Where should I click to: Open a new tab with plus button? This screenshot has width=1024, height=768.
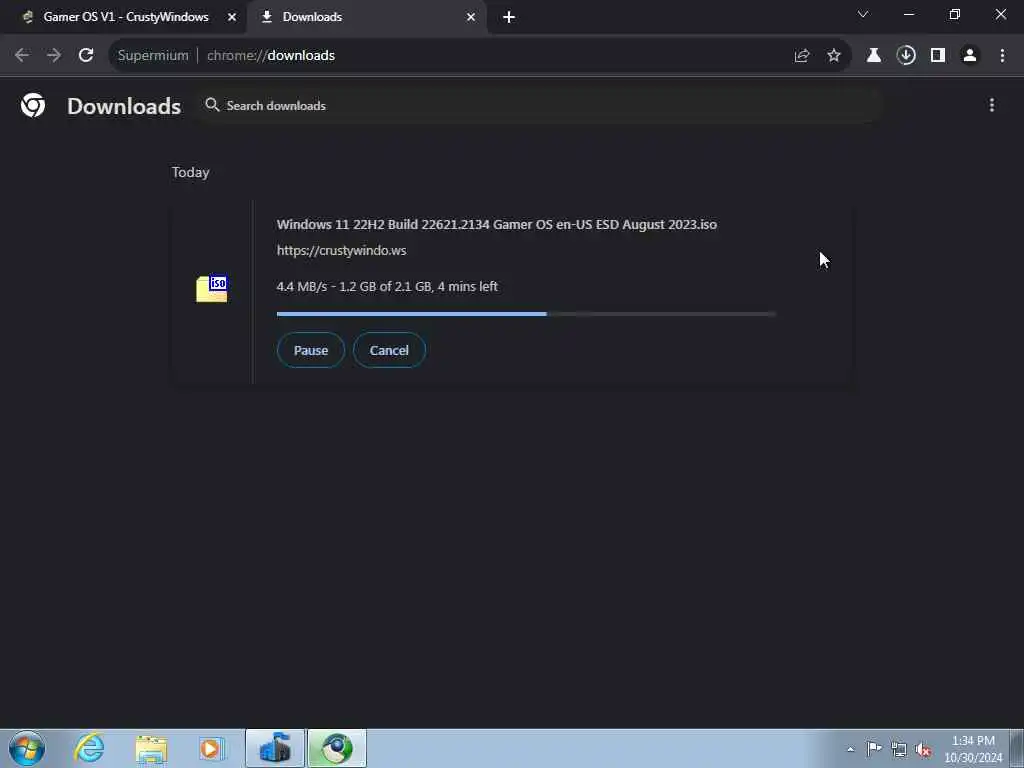pos(509,17)
